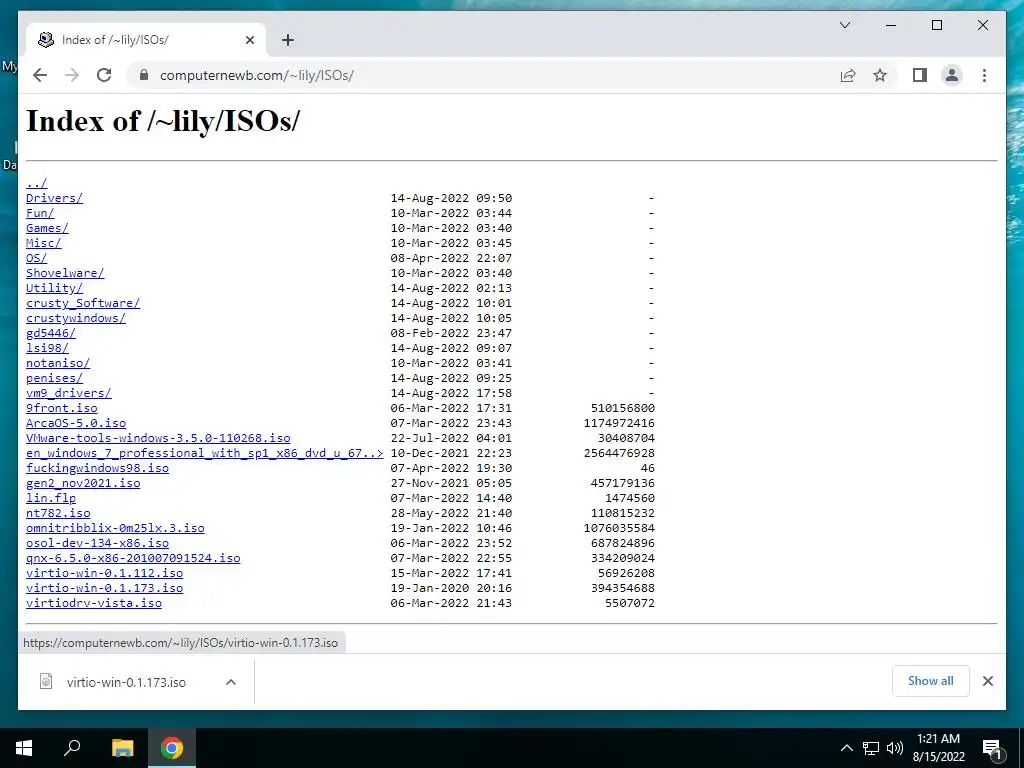Select the Index of /~lily/ISOs/ tab
Screen dimensions: 1024x768
click(x=146, y=40)
